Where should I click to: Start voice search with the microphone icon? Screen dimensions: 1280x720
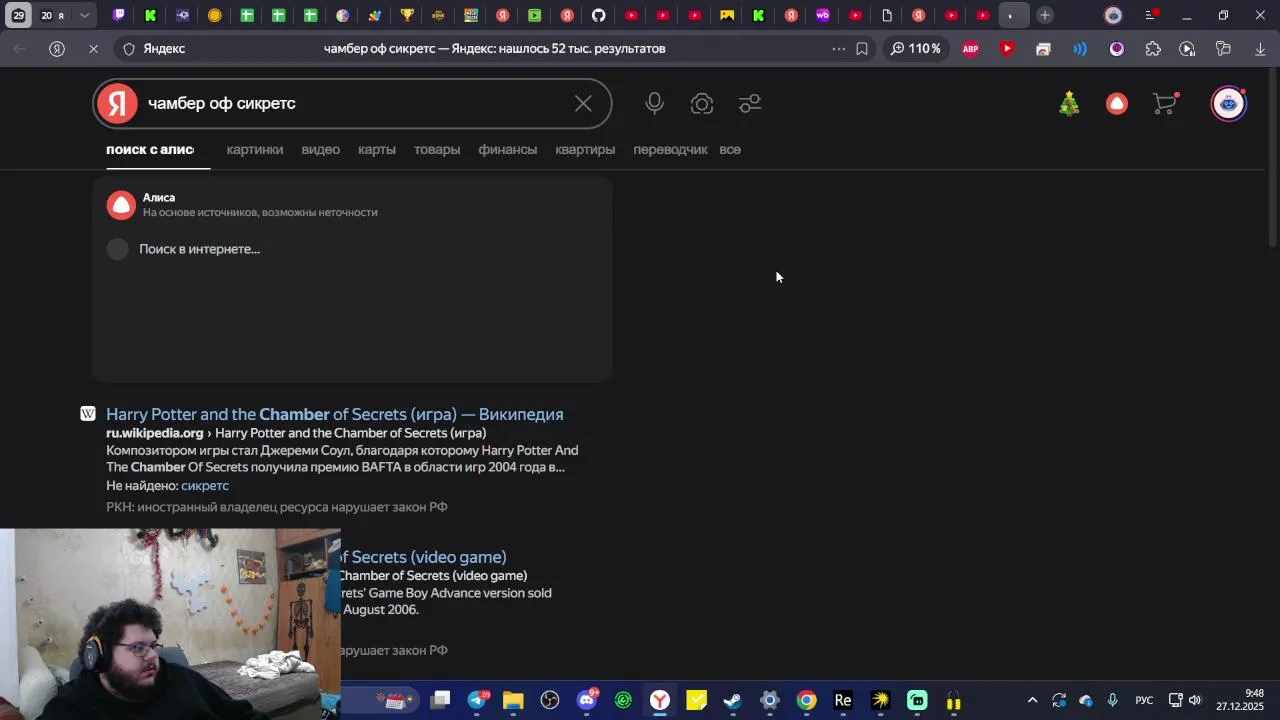click(654, 103)
